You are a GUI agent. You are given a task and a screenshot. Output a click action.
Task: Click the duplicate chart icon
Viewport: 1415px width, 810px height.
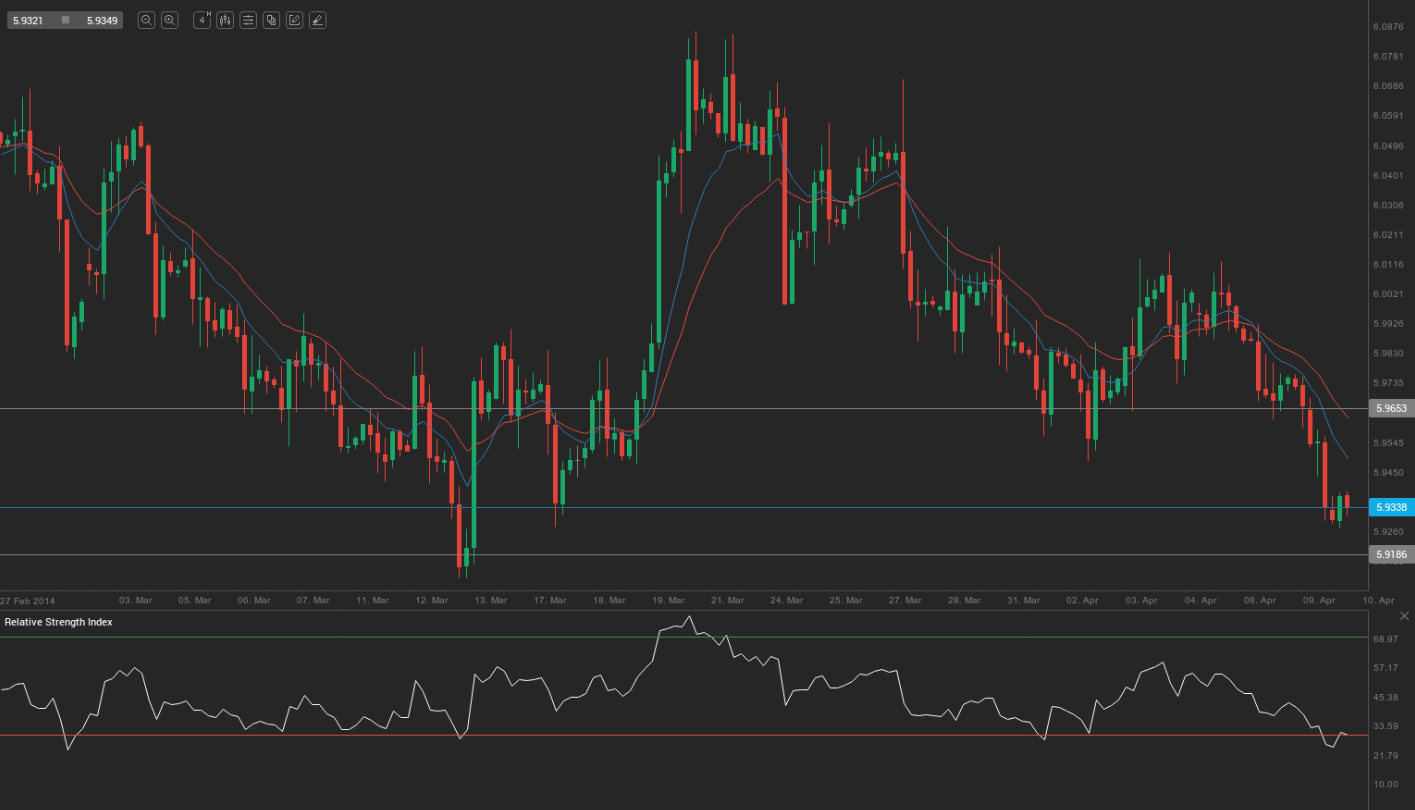click(x=271, y=20)
